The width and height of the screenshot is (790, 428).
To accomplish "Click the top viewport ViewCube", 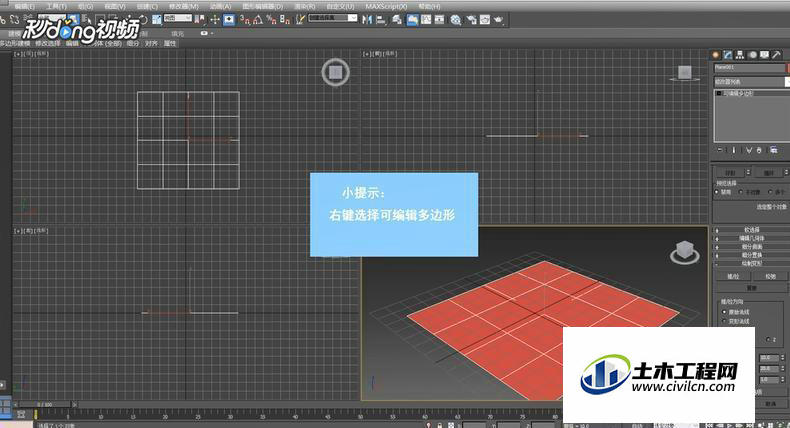I will click(x=336, y=73).
